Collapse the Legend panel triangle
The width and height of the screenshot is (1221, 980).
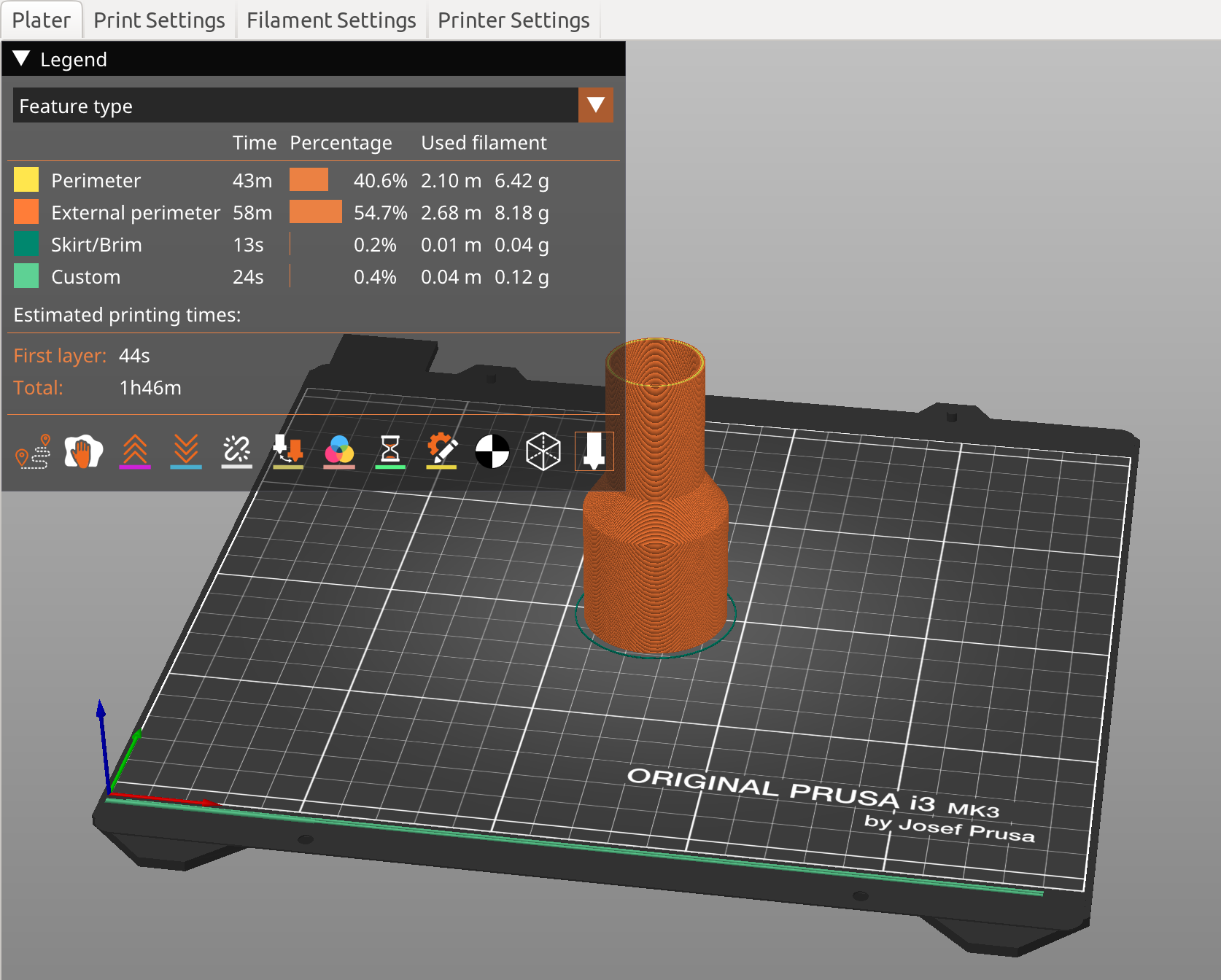coord(22,59)
